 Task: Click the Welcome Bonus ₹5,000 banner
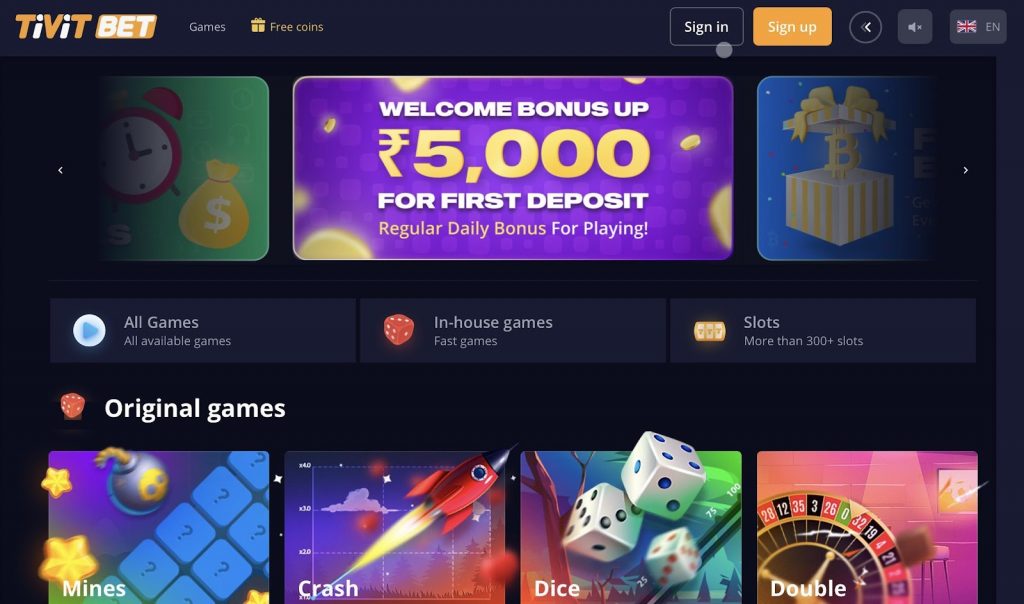[x=513, y=168]
